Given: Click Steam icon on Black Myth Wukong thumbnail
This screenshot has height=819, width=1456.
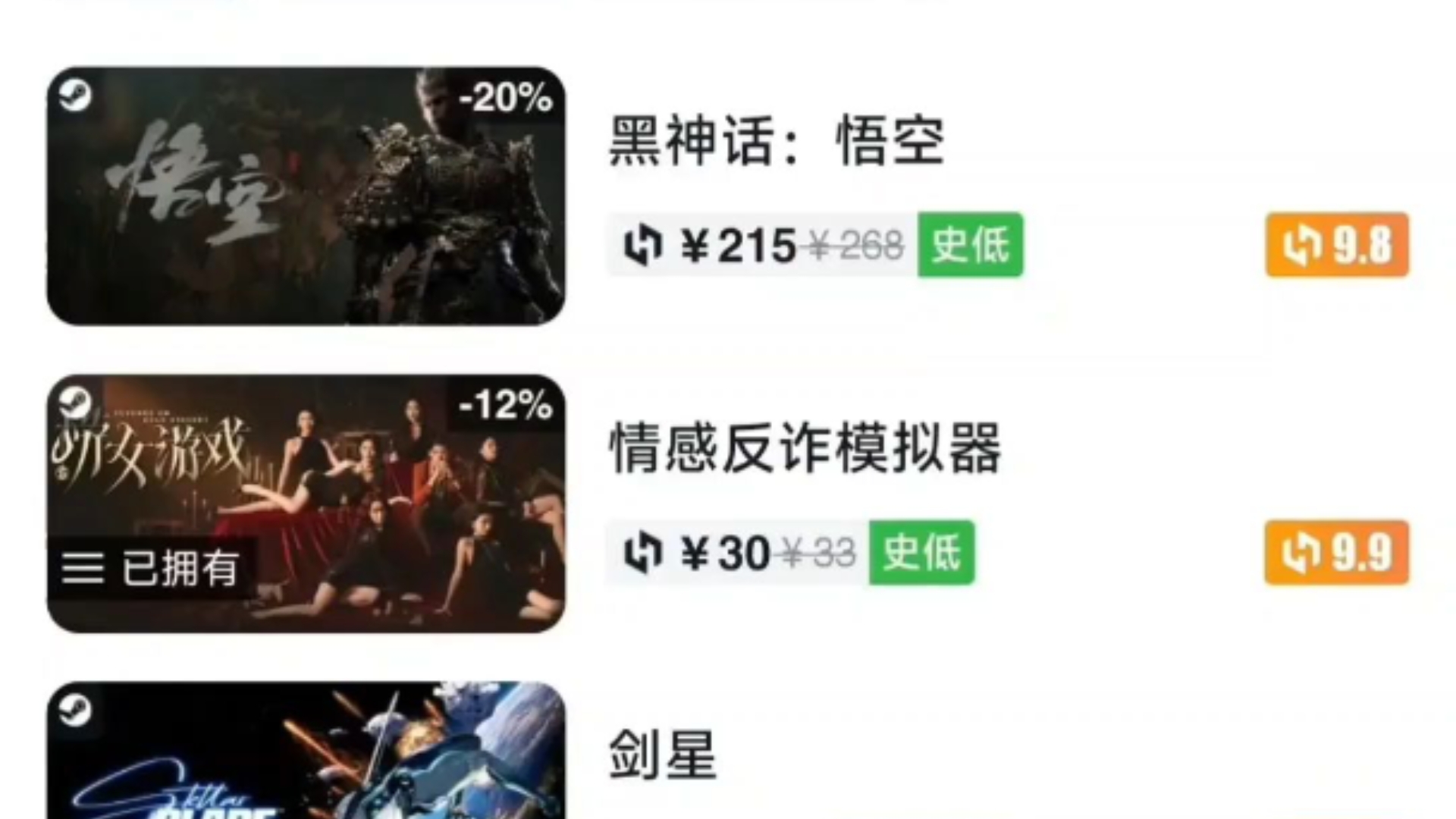Looking at the screenshot, I should (x=75, y=96).
